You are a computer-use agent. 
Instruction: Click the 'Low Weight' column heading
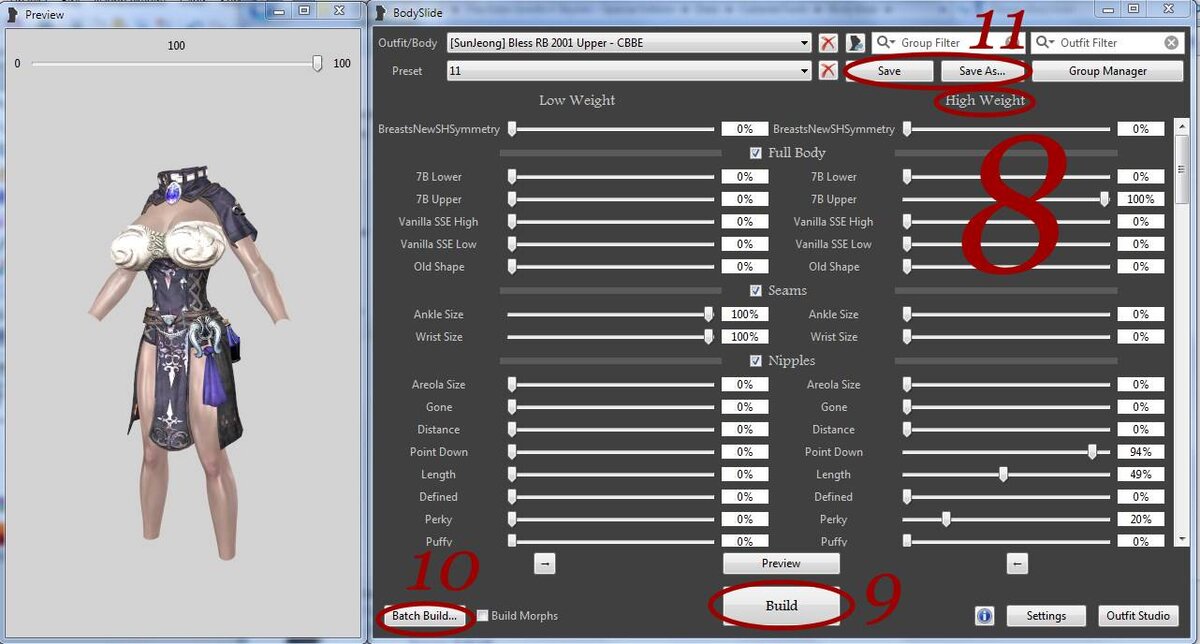577,100
